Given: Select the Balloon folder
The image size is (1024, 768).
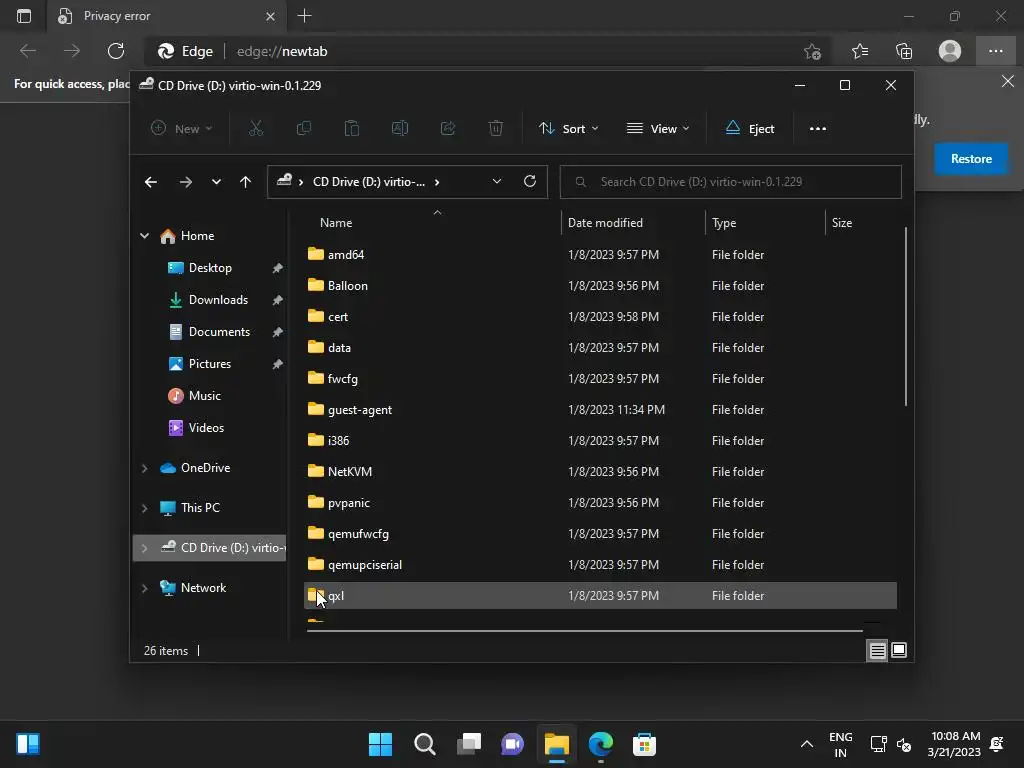Looking at the screenshot, I should point(600,285).
